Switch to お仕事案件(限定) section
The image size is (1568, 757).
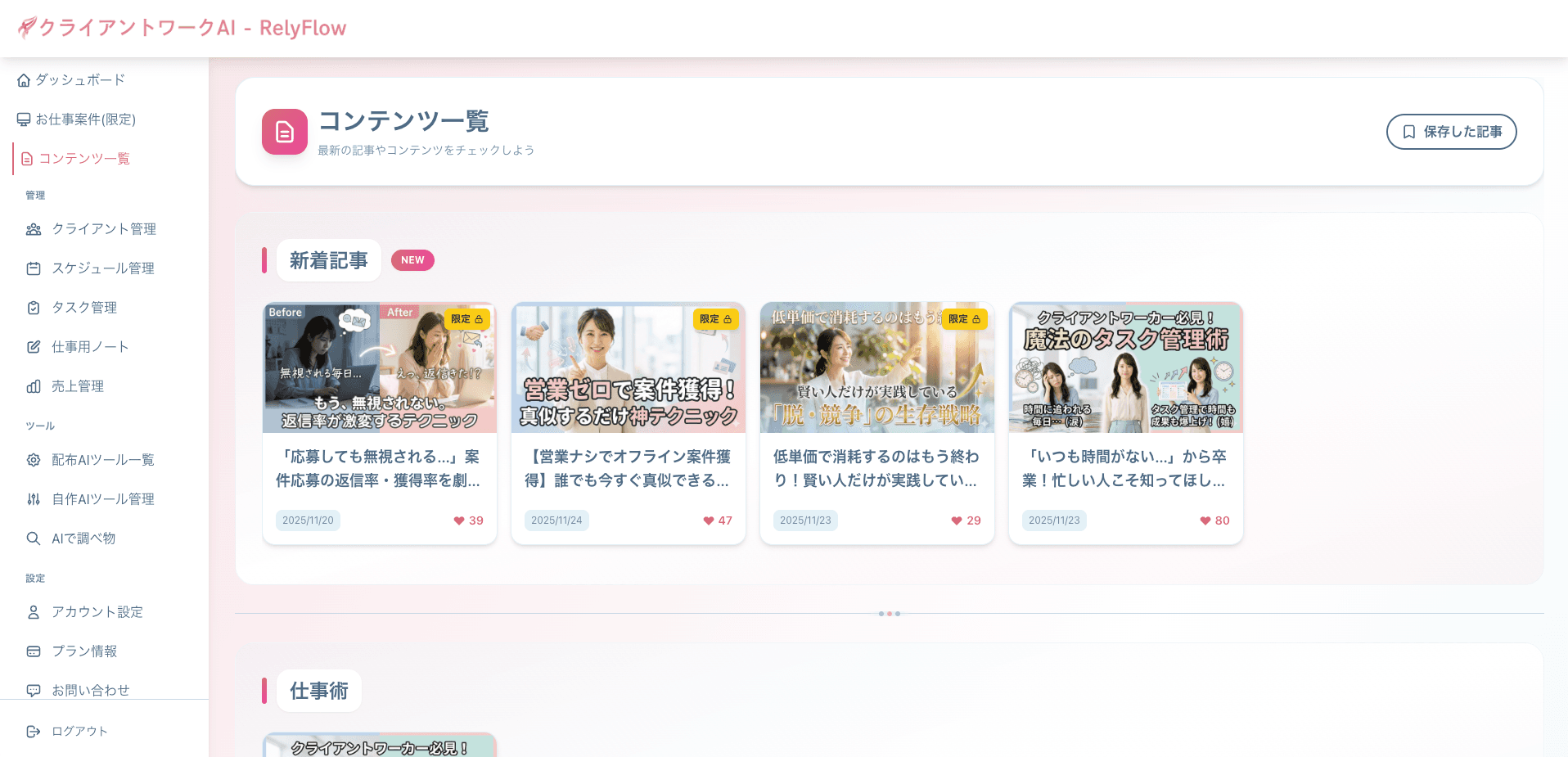click(x=85, y=119)
